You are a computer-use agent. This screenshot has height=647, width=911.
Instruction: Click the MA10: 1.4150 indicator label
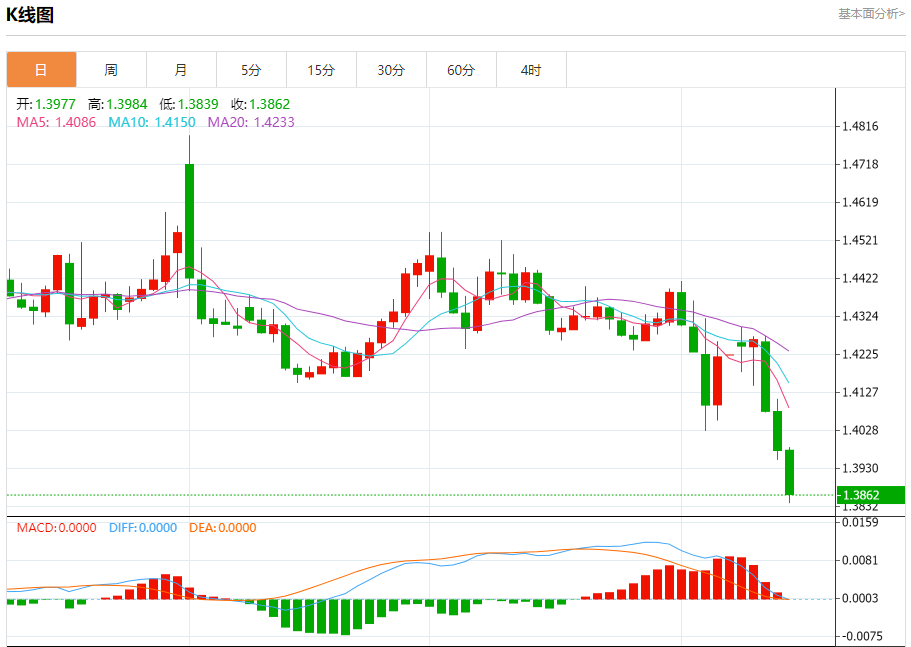click(152, 122)
